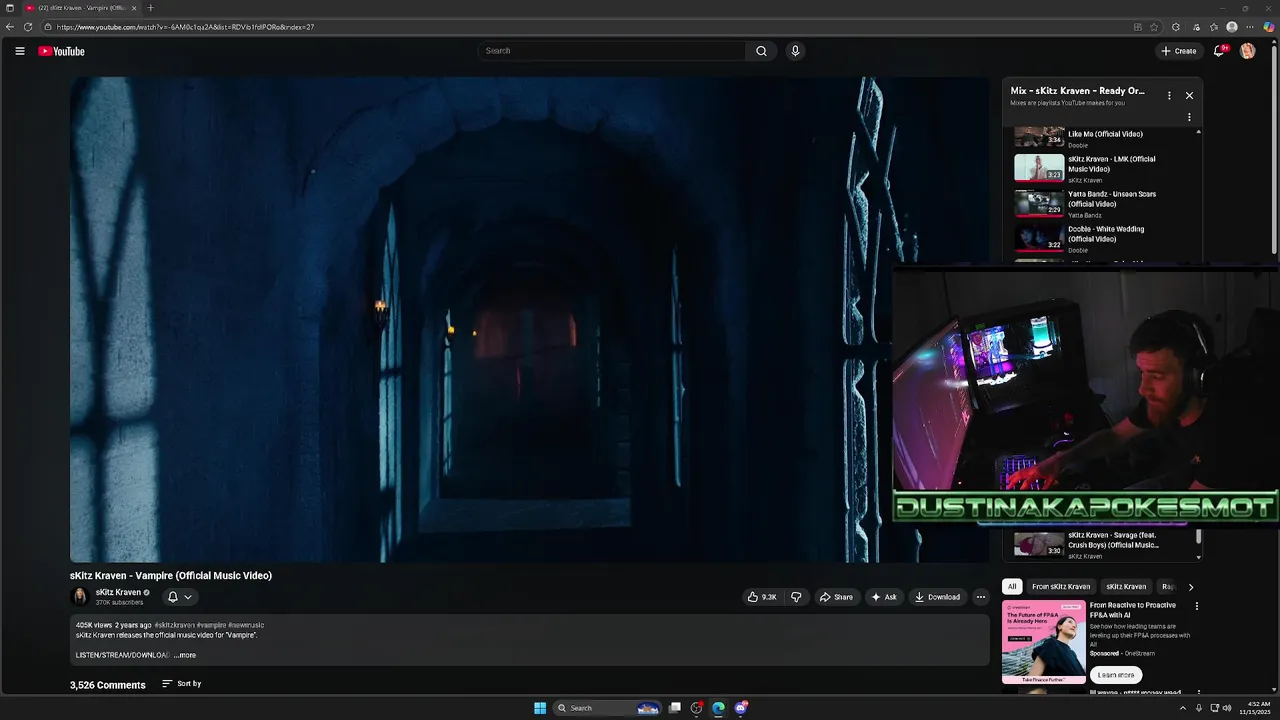This screenshot has height=720, width=1280.
Task: Reload the page with browser refresh icon
Action: tap(28, 27)
